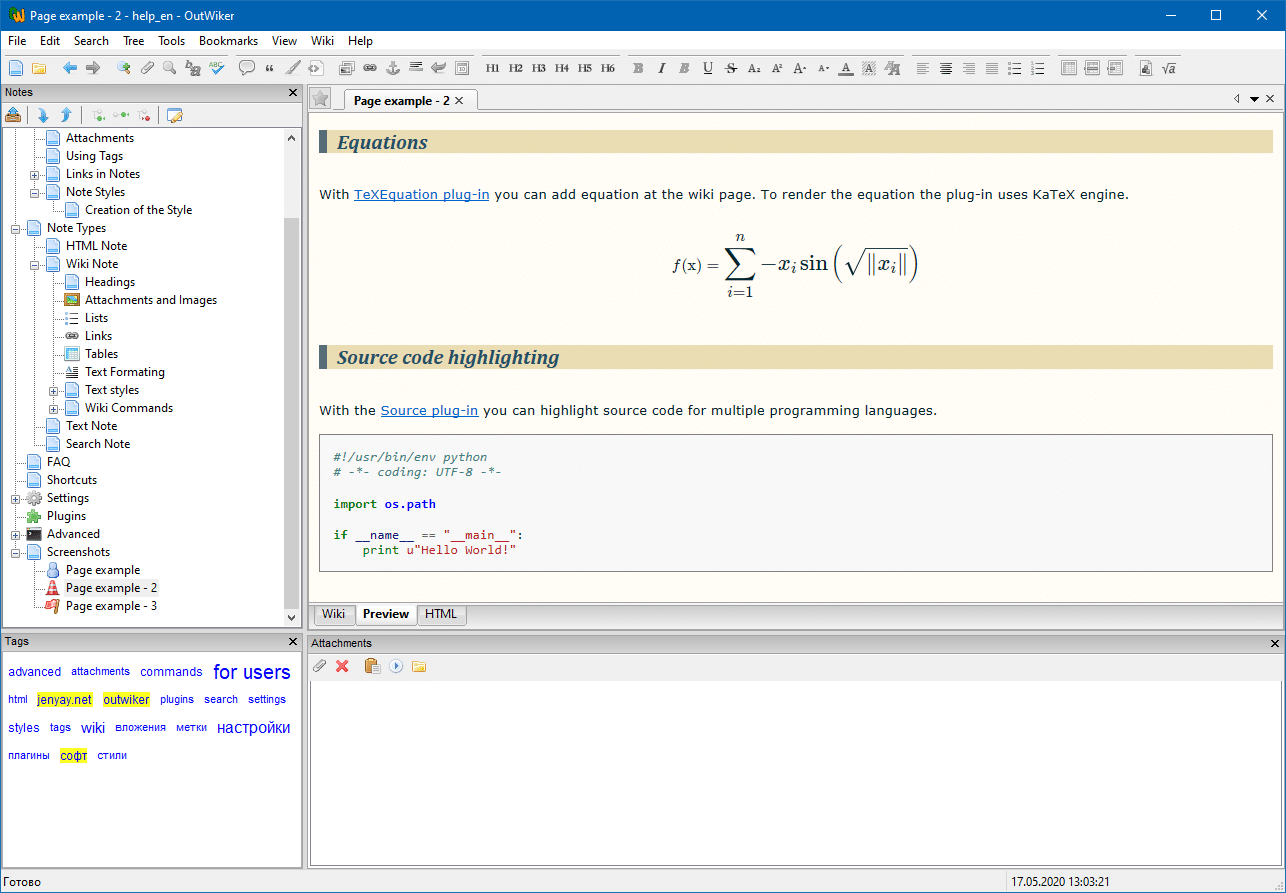The height and width of the screenshot is (893, 1286).
Task: Collapse the Note Types tree node
Action: tap(16, 228)
